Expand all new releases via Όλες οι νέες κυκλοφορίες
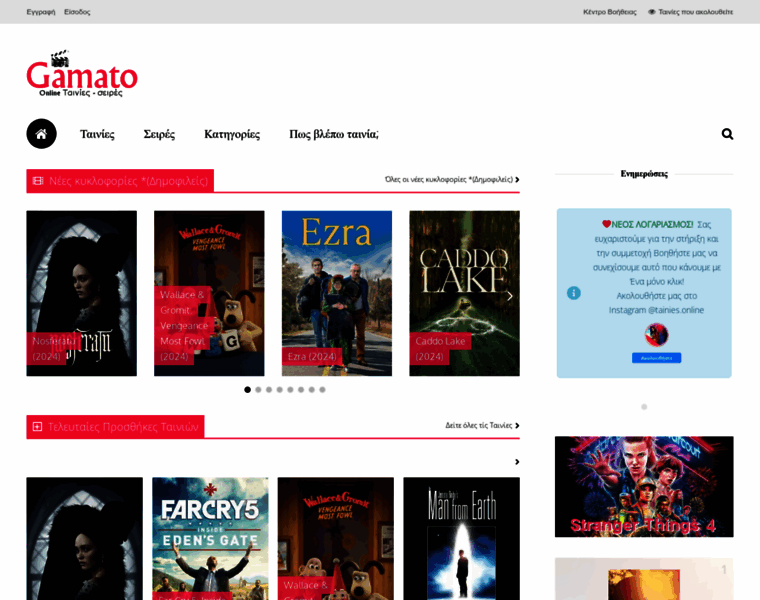This screenshot has width=760, height=600. [452, 180]
